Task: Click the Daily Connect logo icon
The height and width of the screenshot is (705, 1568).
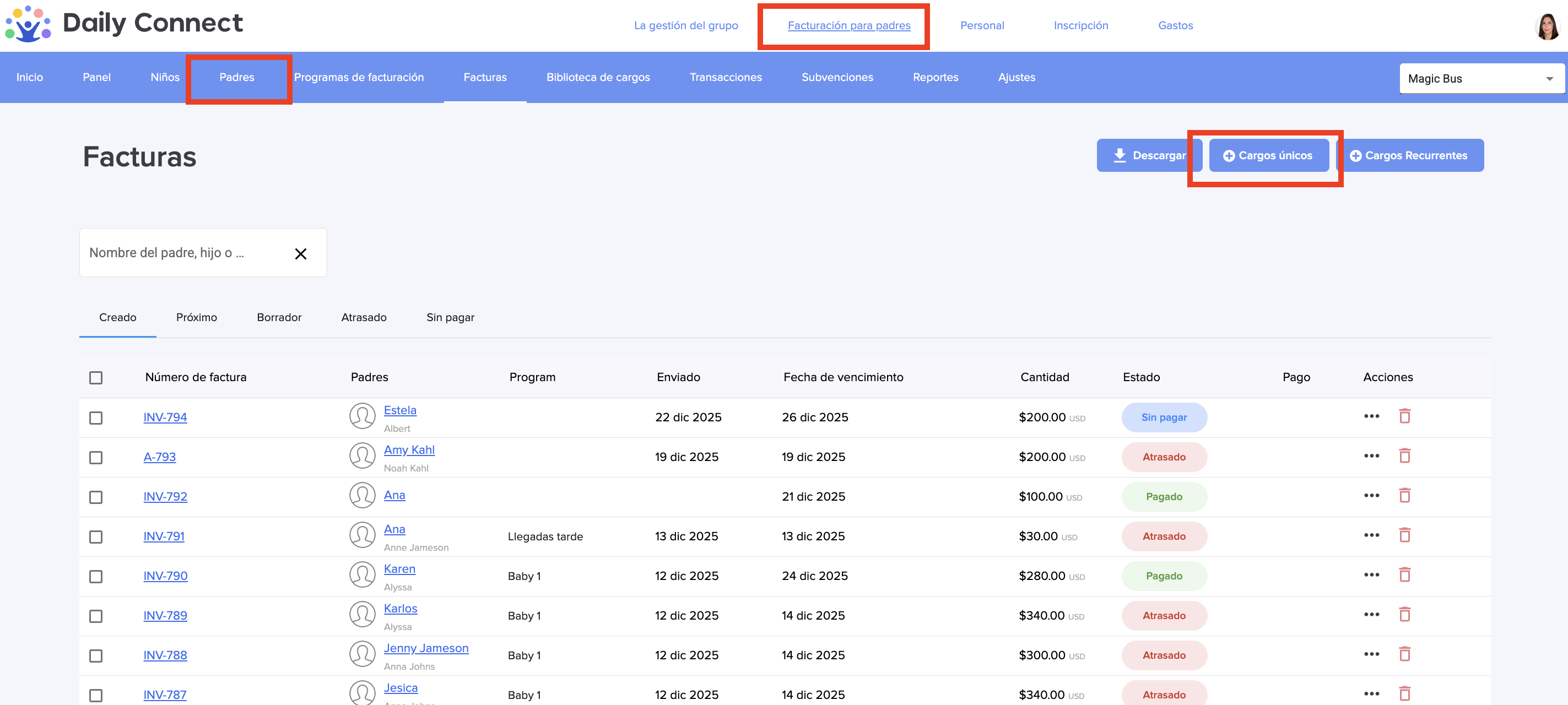Action: coord(28,23)
